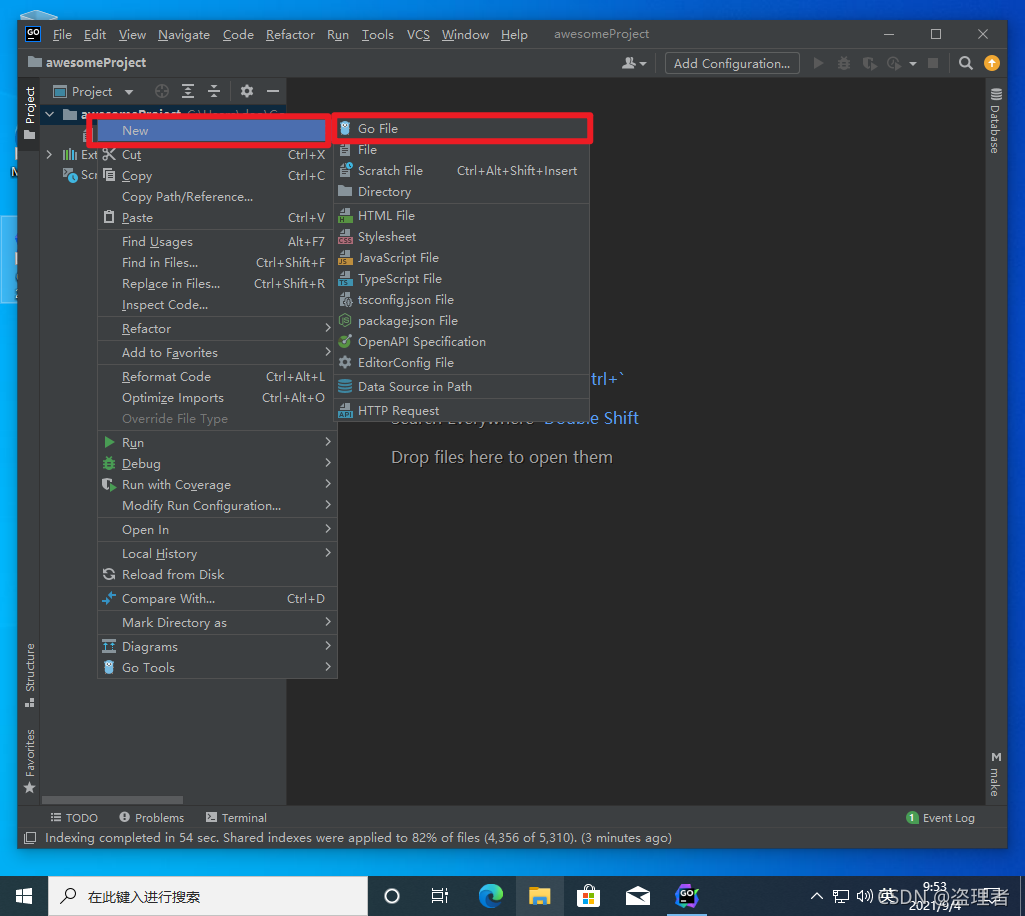Click the Debug bug icon in toolbar
Screen dimensions: 1025x916
tap(844, 63)
